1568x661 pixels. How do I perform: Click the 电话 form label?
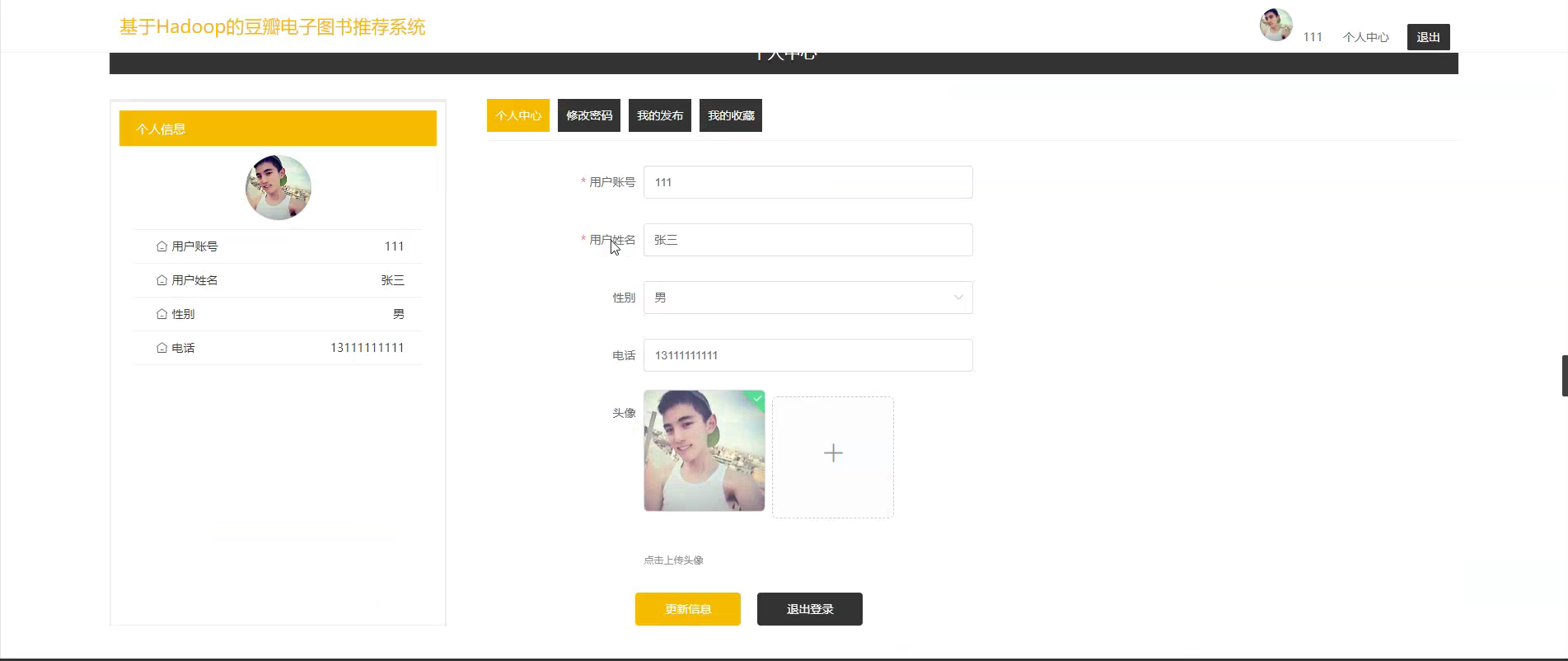tap(624, 355)
